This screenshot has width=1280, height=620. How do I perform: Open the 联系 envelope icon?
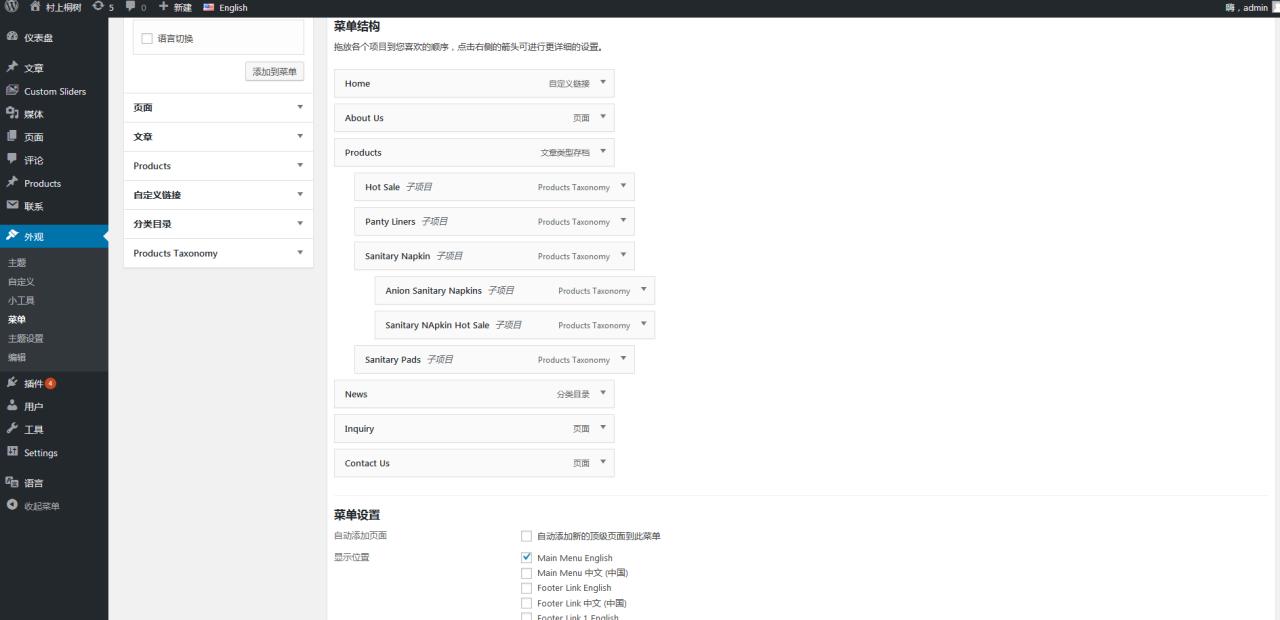(x=12, y=205)
